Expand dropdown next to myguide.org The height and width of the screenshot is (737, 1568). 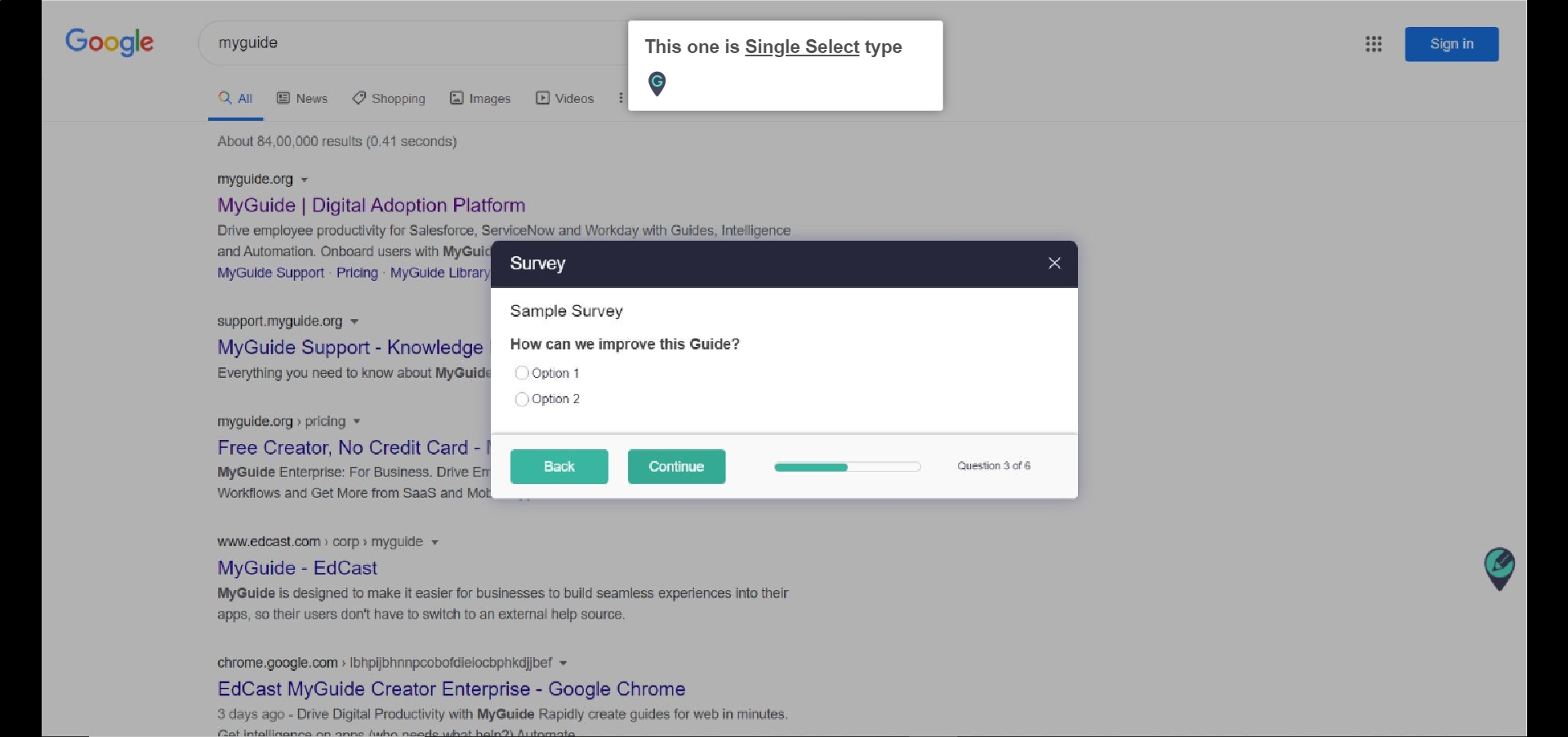[304, 180]
